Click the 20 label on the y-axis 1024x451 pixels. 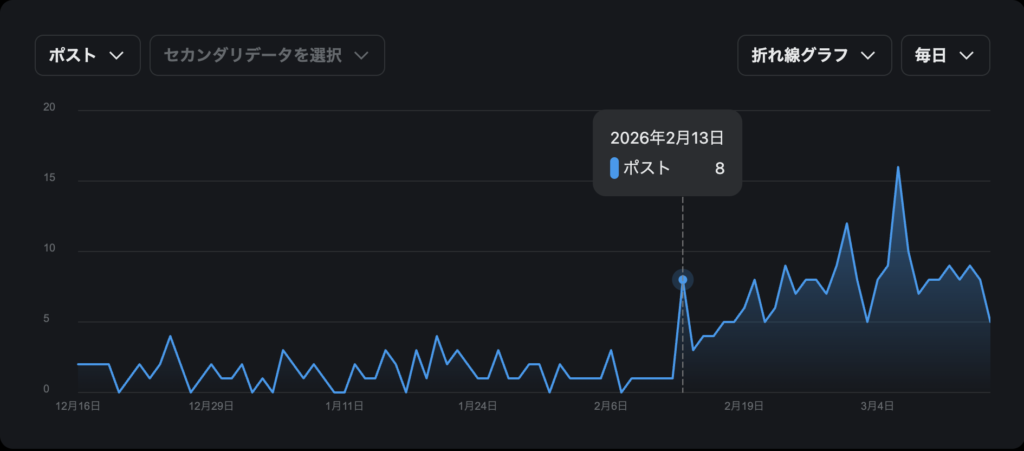pos(49,109)
